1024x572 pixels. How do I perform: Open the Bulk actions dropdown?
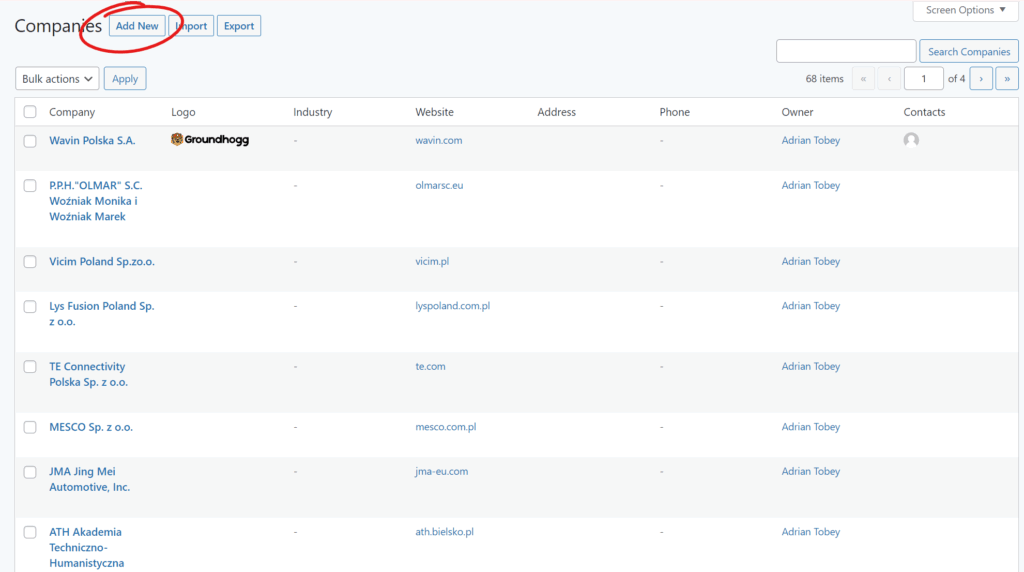click(57, 78)
